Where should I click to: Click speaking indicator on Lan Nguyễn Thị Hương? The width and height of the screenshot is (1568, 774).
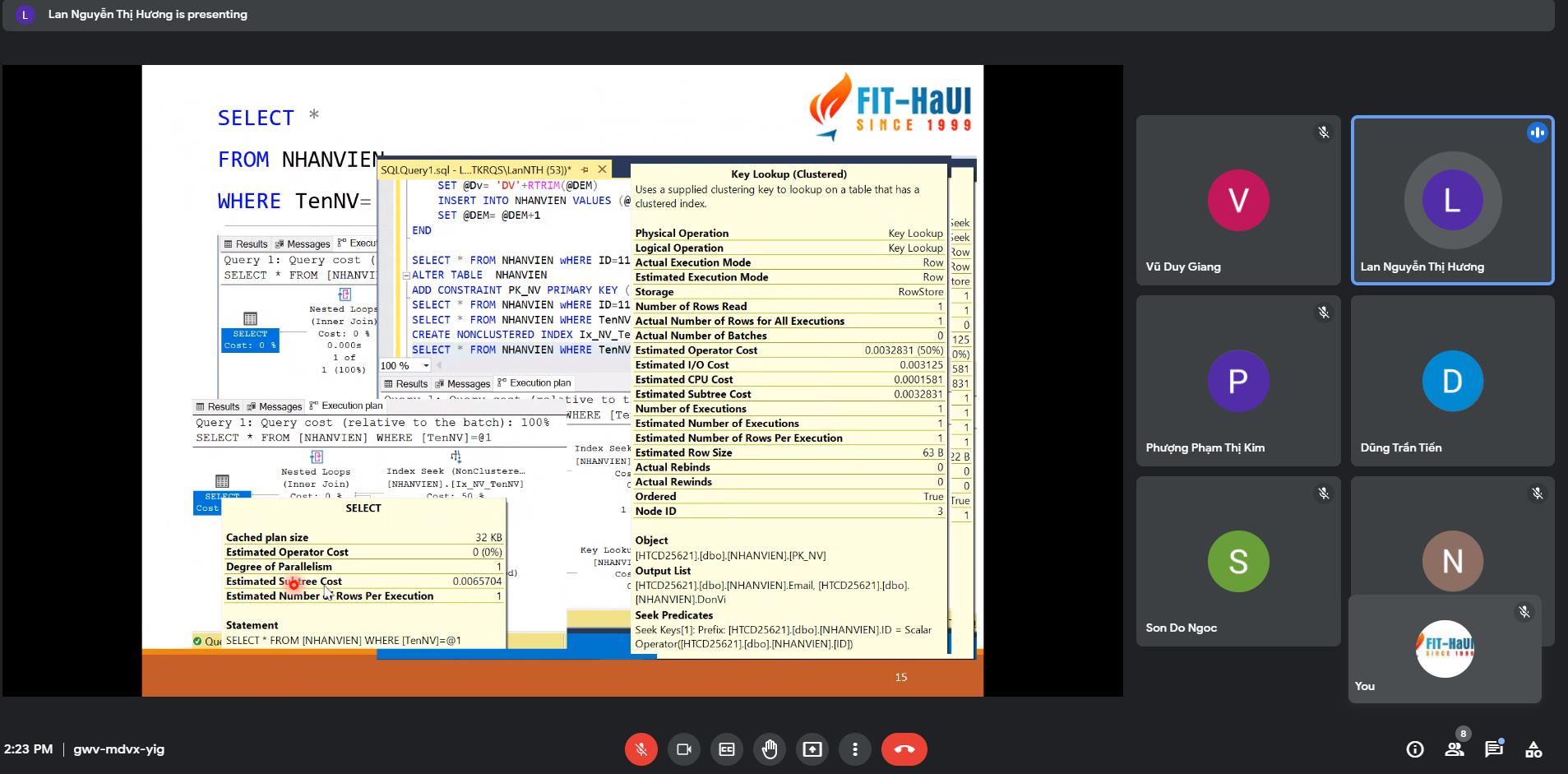(1538, 132)
